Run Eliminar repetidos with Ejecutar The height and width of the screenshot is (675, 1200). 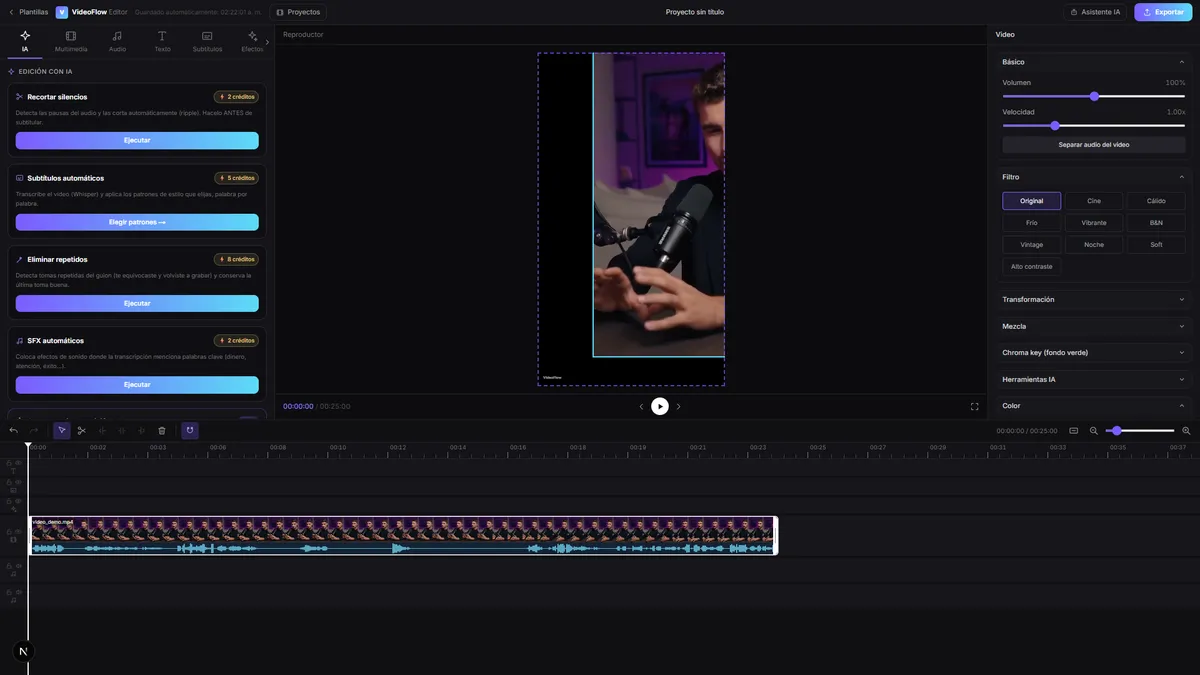tap(137, 303)
